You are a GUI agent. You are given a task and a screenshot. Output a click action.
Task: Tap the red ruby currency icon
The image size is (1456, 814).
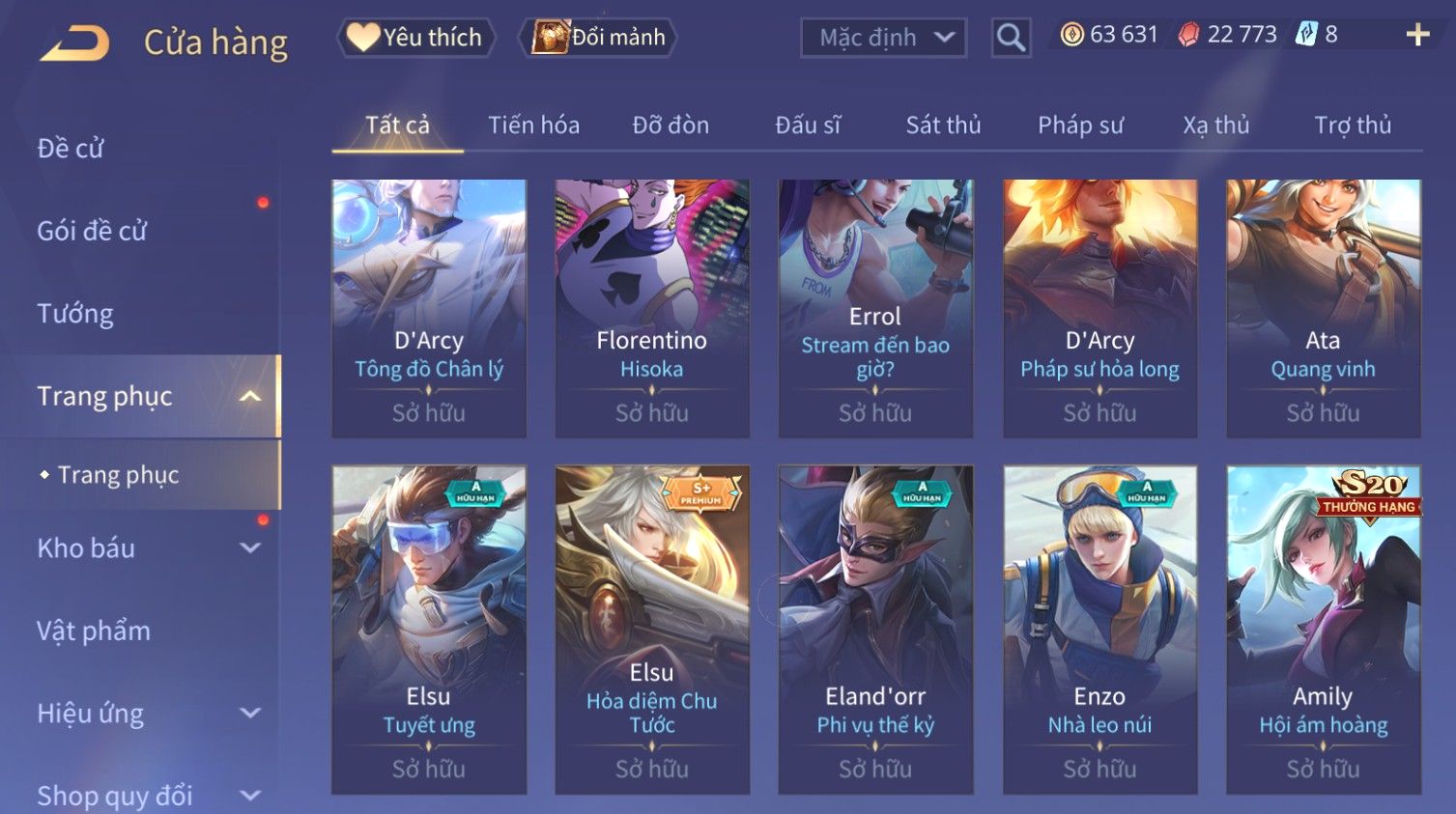tap(1188, 35)
